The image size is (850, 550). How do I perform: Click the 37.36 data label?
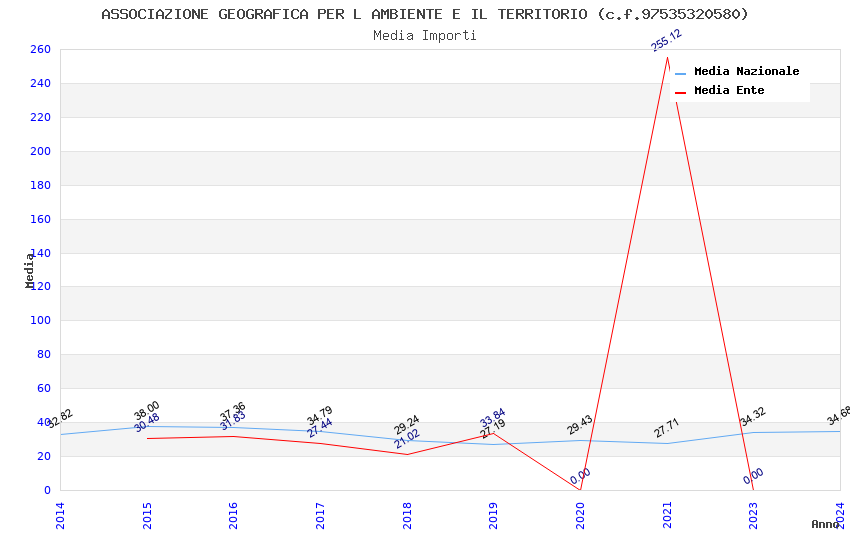click(233, 411)
